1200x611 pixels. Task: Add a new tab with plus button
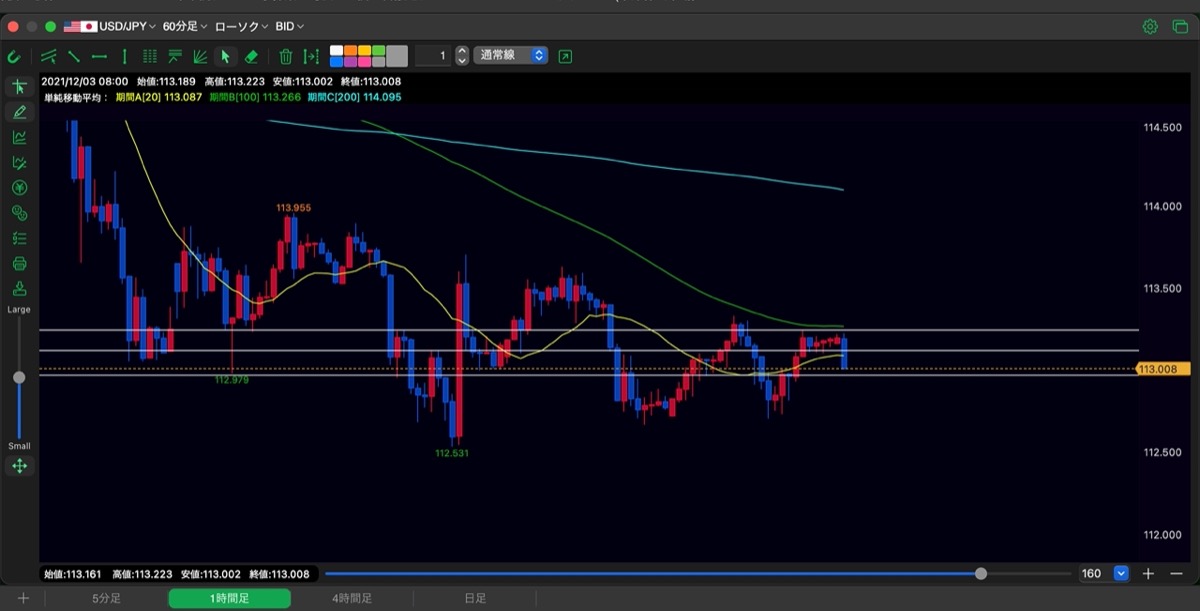click(x=22, y=598)
